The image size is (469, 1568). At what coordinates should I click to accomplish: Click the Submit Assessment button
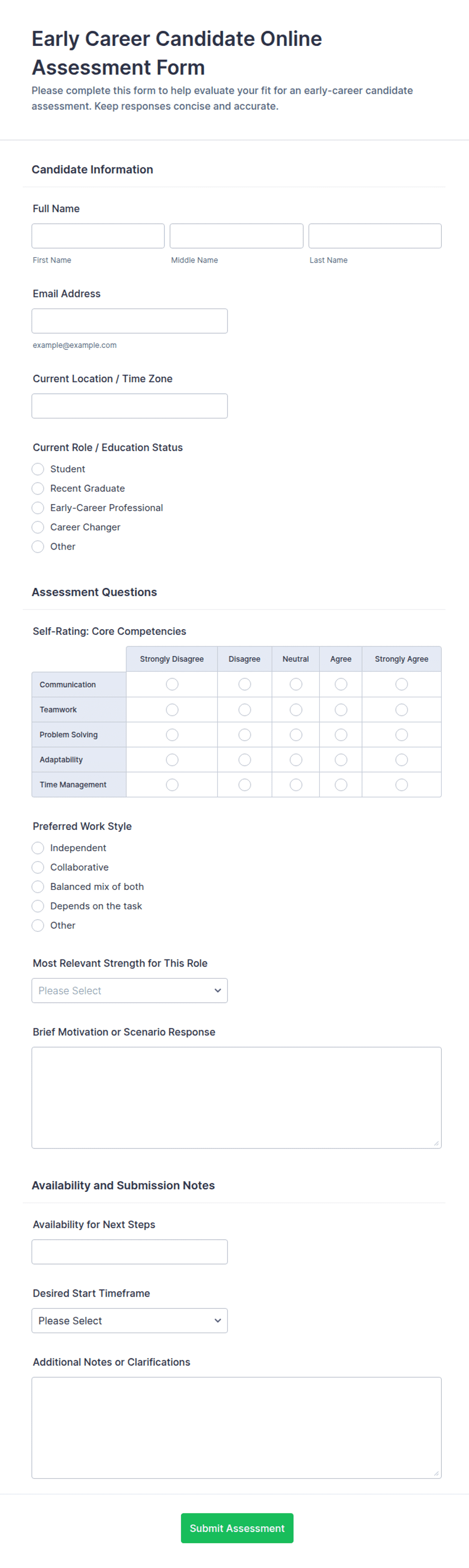pyautogui.click(x=237, y=1528)
